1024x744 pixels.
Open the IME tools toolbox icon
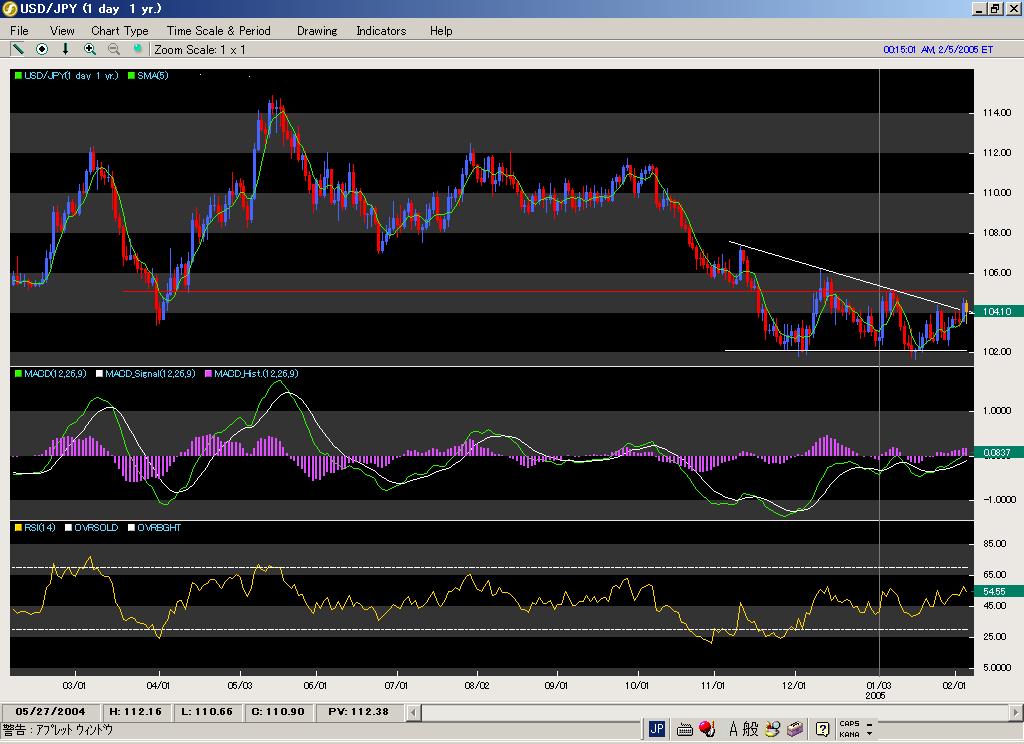pyautogui.click(x=795, y=729)
